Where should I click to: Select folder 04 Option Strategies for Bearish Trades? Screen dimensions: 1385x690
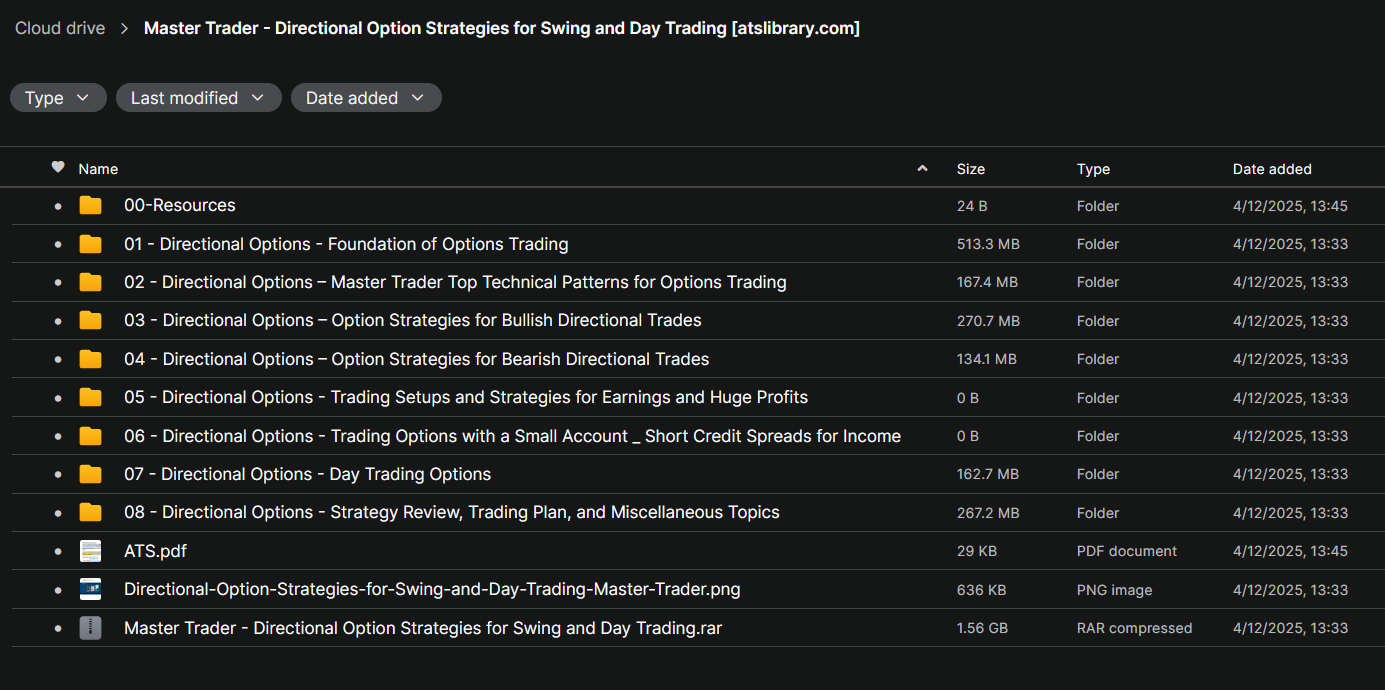tap(417, 359)
